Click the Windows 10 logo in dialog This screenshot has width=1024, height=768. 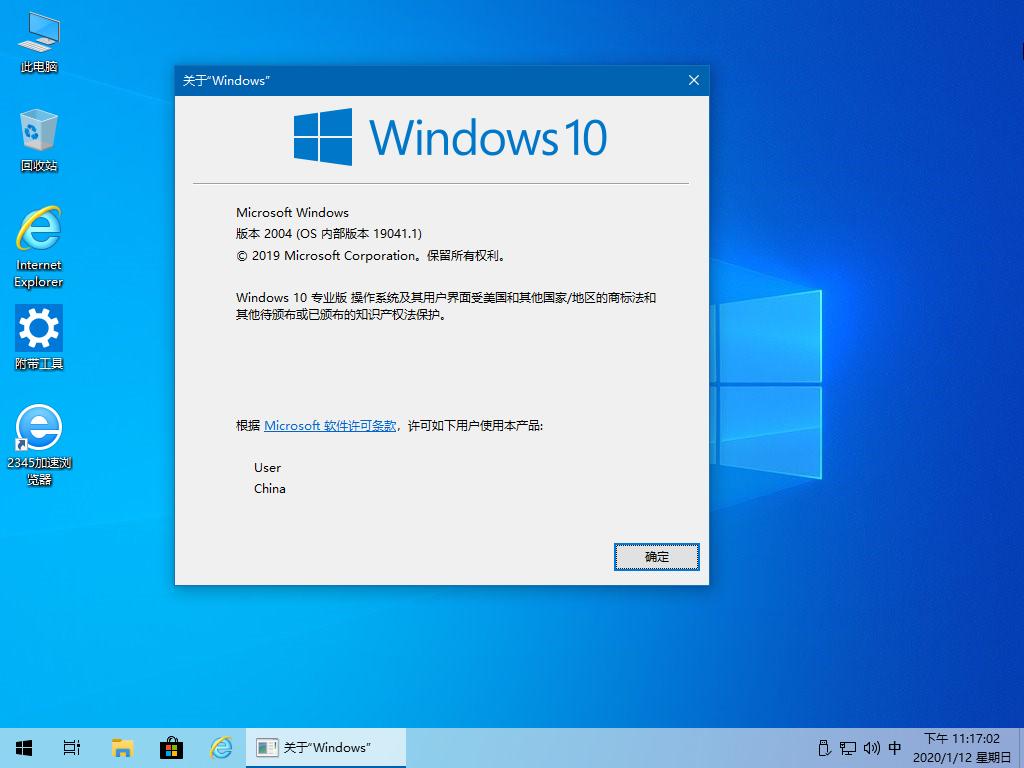click(x=450, y=136)
